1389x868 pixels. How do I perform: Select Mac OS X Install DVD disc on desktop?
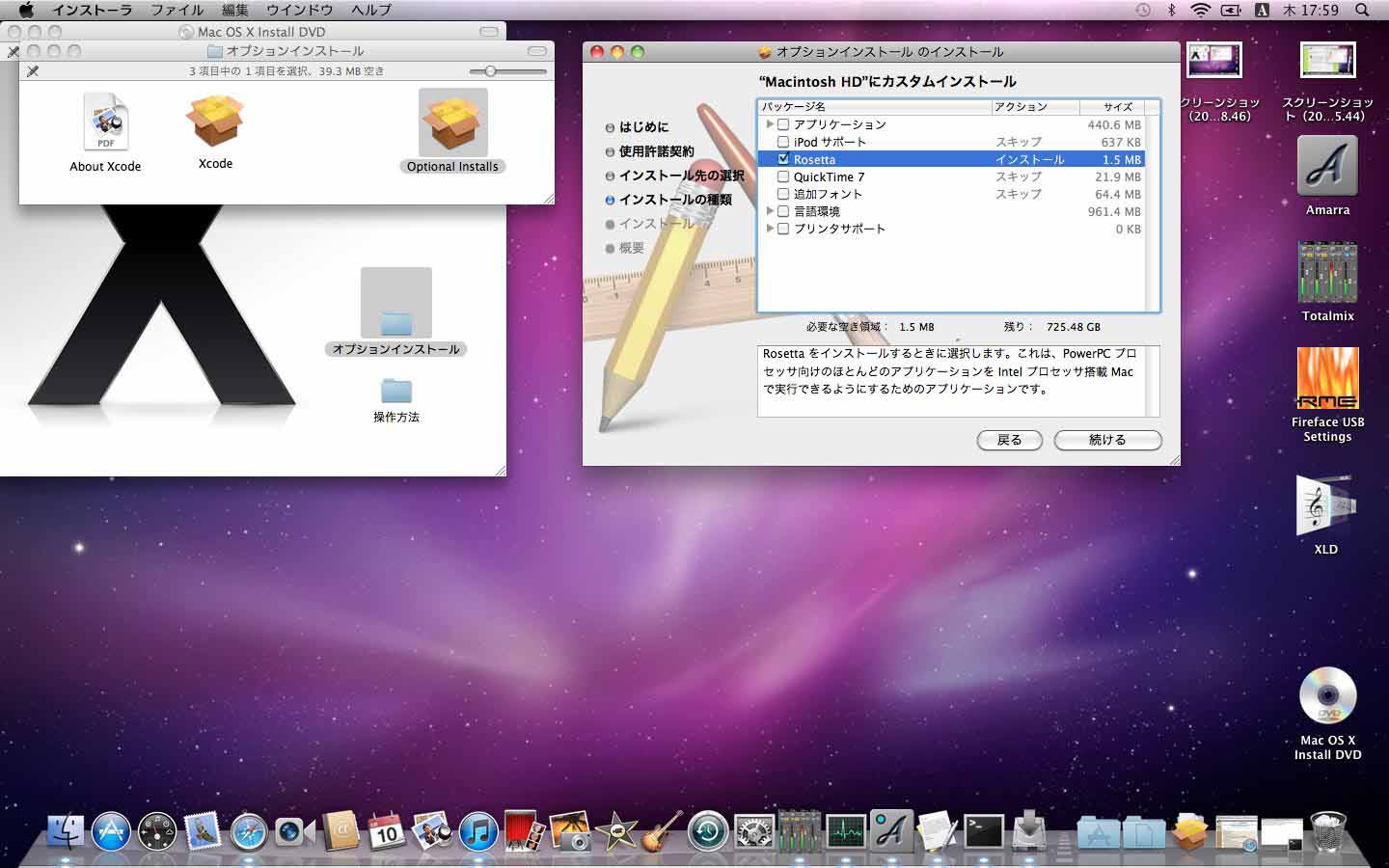pos(1327,696)
